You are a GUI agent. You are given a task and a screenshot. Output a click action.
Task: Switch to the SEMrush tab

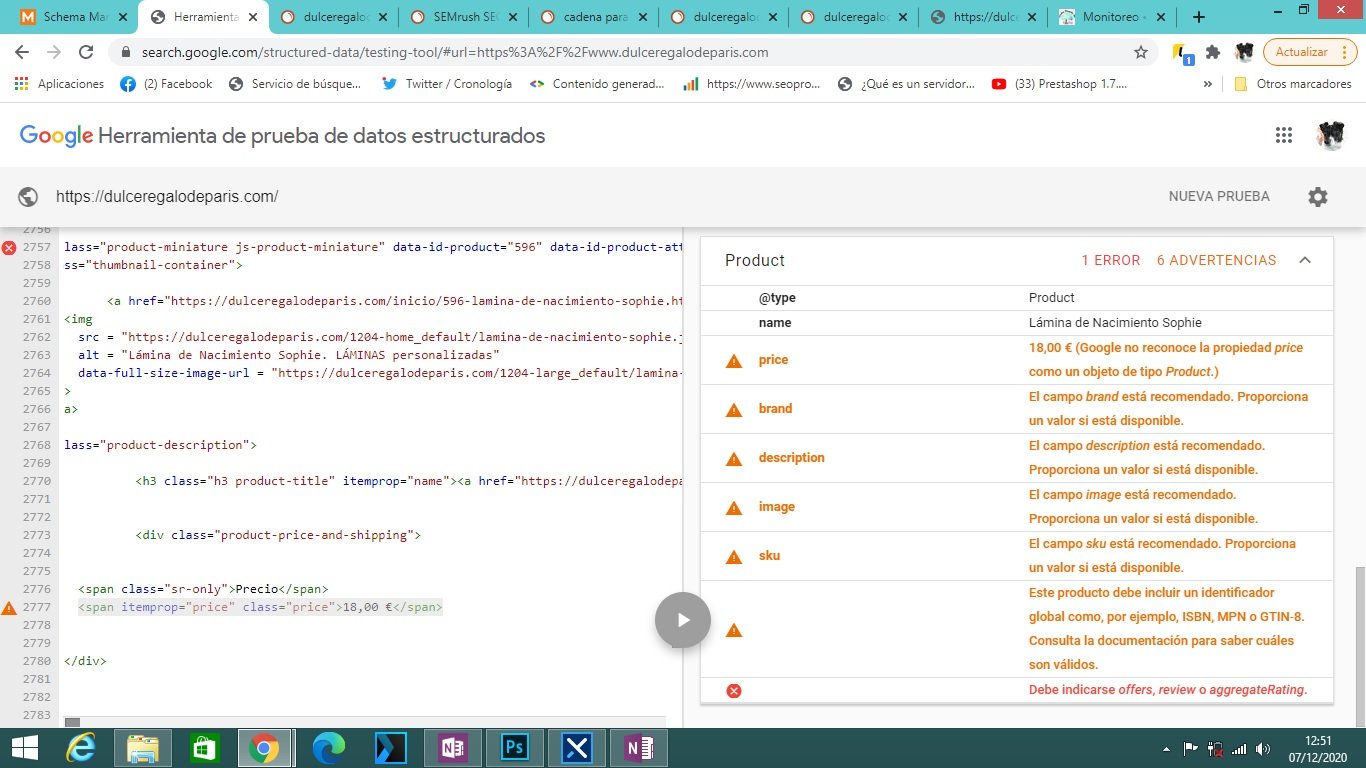pyautogui.click(x=463, y=17)
